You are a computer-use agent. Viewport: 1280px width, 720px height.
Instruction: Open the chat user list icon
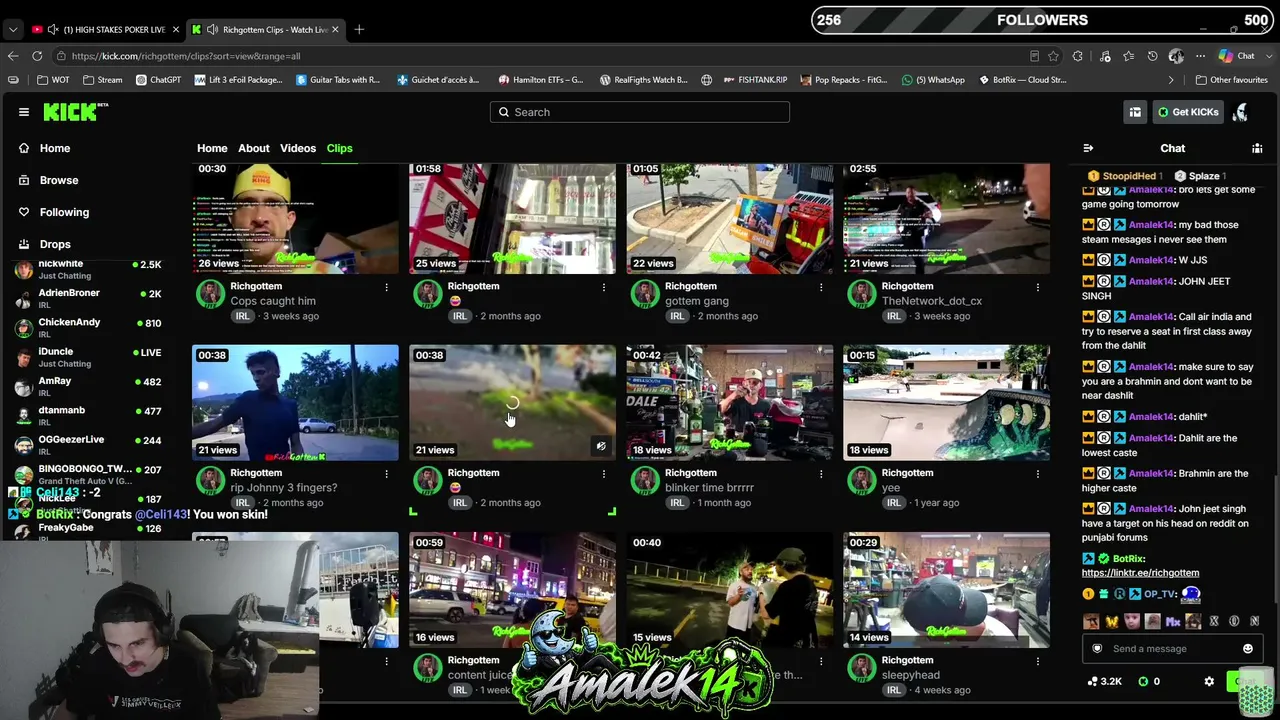point(1257,148)
